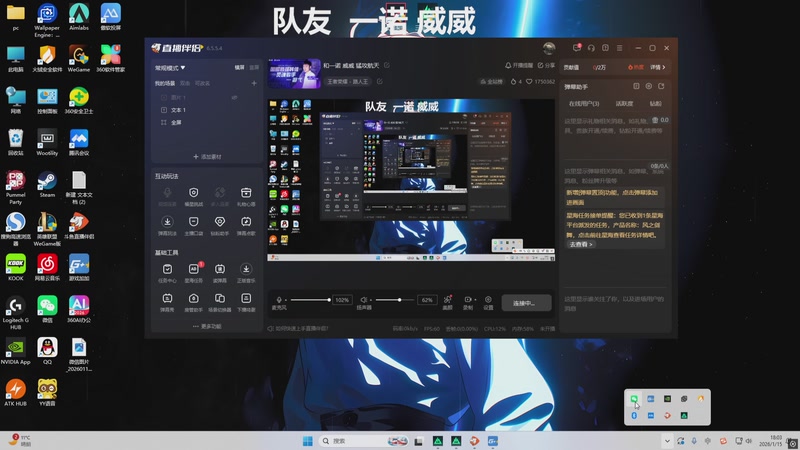Click the 美颜 beauty filter icon
Image resolution: width=800 pixels, height=450 pixels.
click(x=447, y=302)
